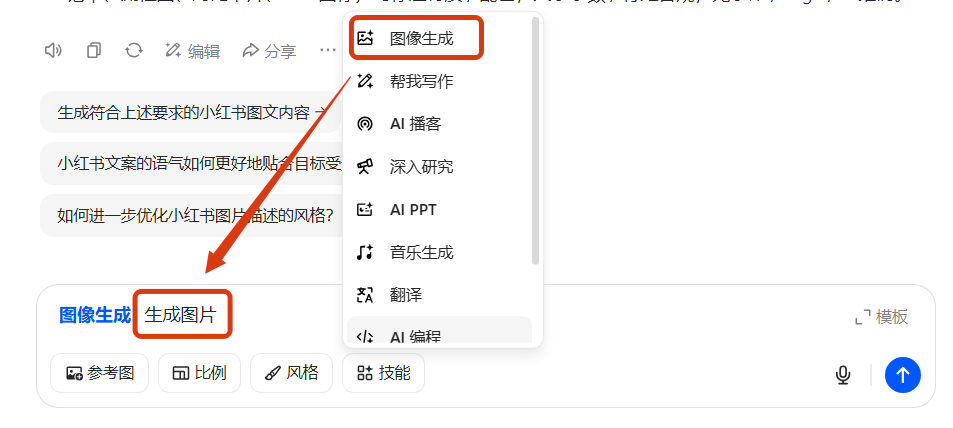The image size is (953, 428).
Task: Click the microphone voice input icon
Action: tap(842, 374)
